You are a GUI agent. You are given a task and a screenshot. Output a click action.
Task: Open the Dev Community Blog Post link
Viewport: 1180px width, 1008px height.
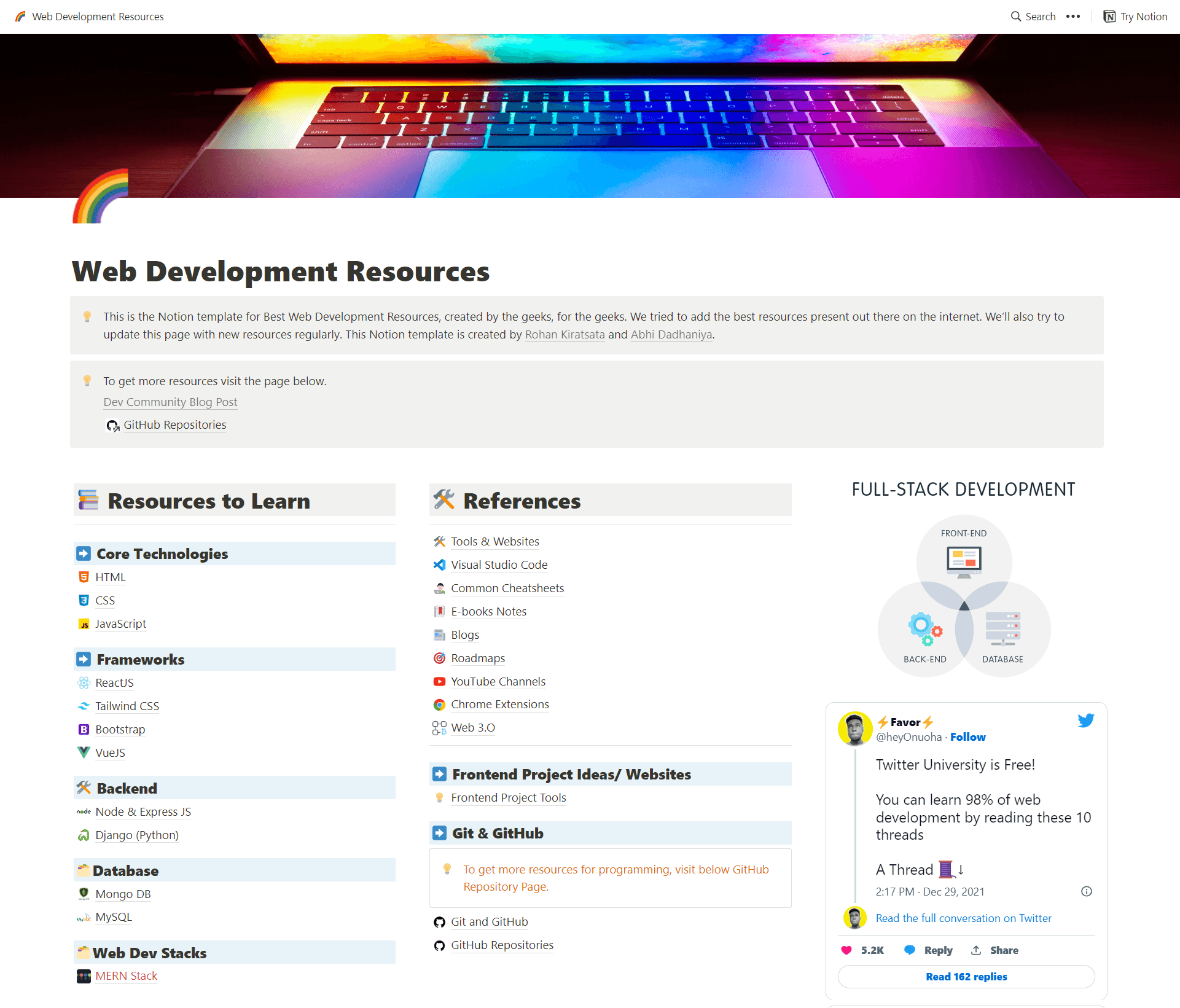tap(170, 402)
